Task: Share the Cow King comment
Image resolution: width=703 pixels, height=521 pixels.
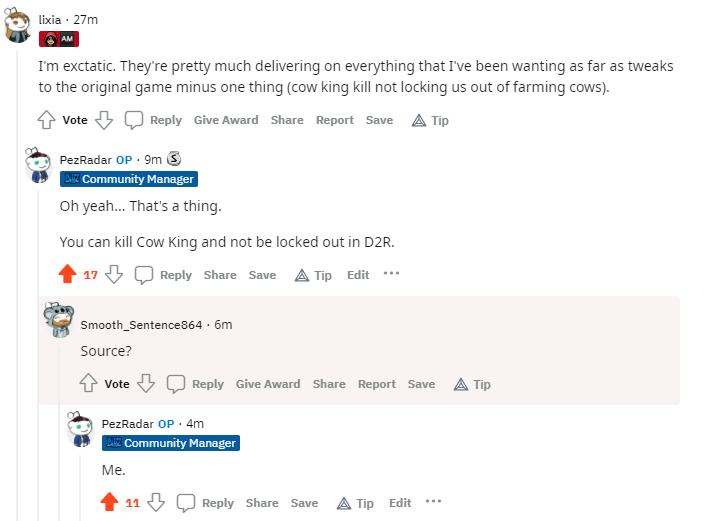Action: tap(220, 275)
